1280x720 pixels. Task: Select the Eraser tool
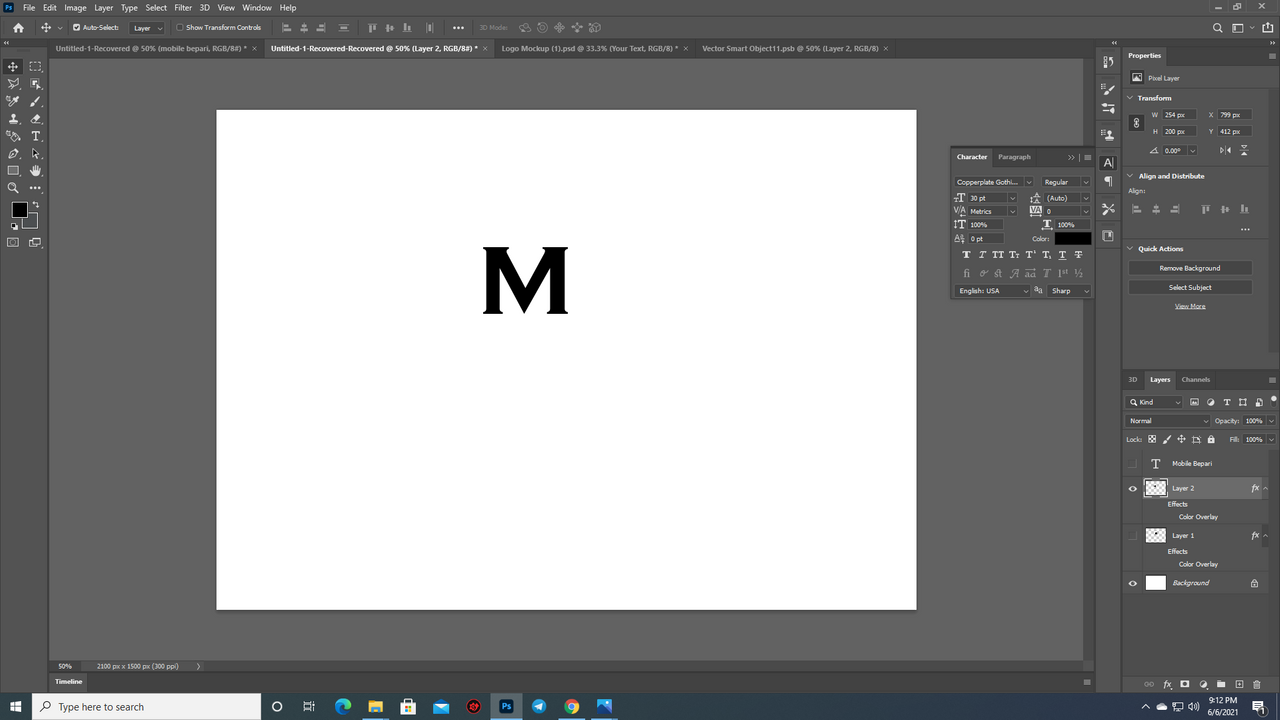click(36, 119)
